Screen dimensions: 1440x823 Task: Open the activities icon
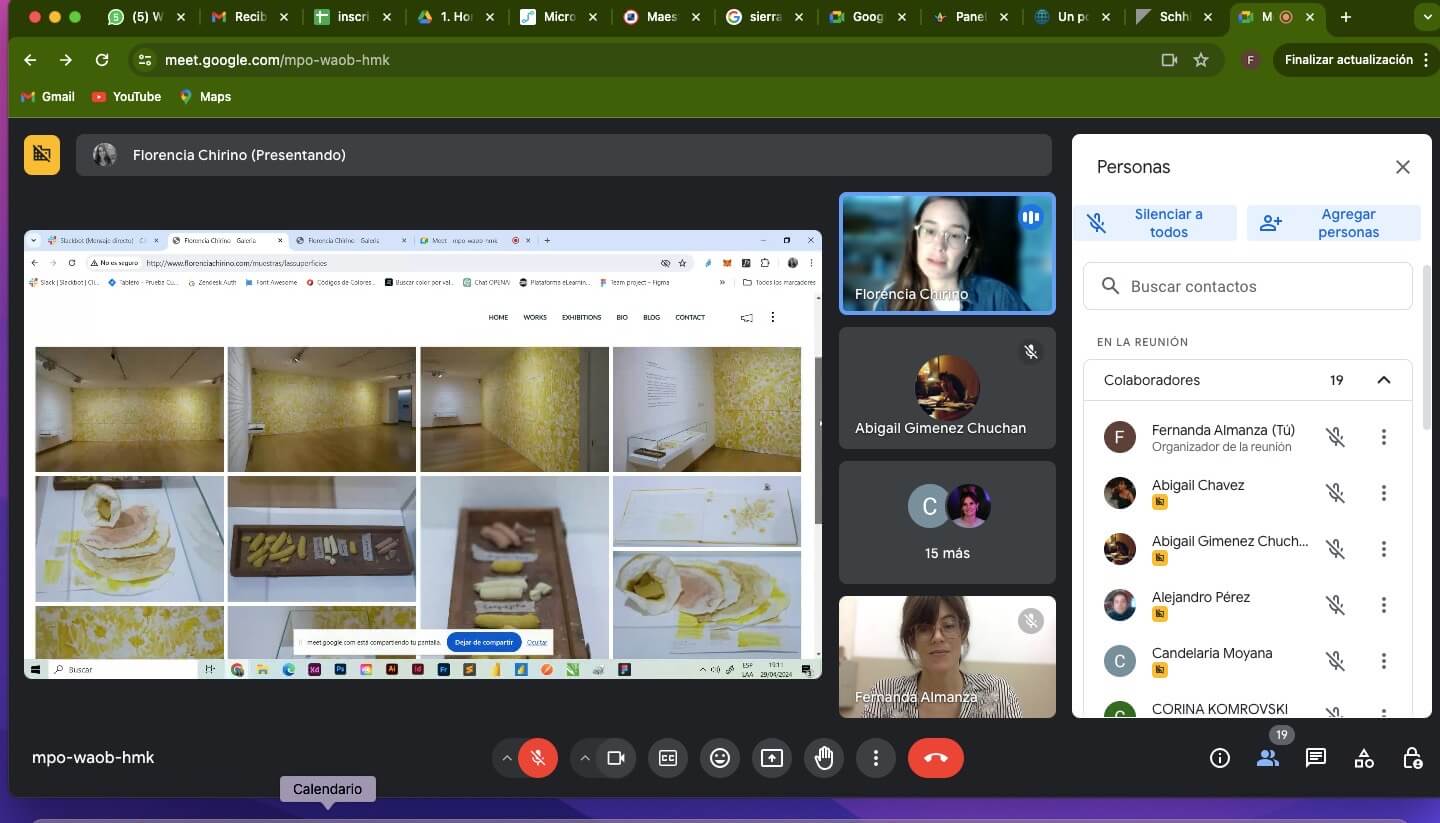1364,758
